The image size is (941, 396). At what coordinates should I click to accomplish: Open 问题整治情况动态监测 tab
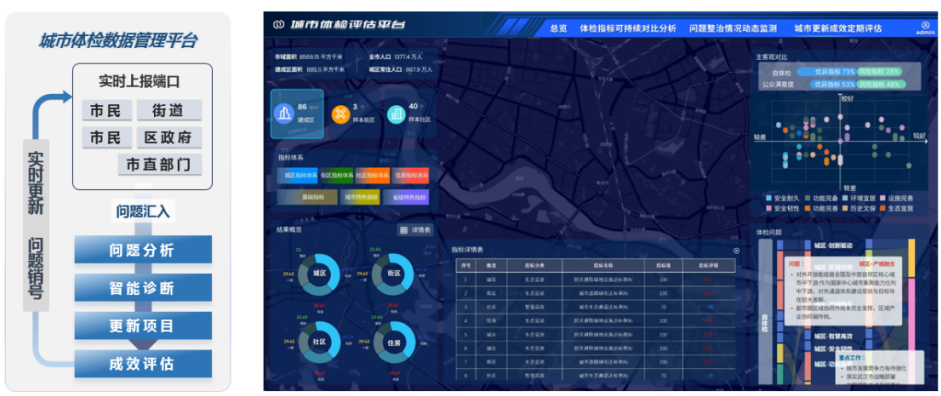[733, 28]
